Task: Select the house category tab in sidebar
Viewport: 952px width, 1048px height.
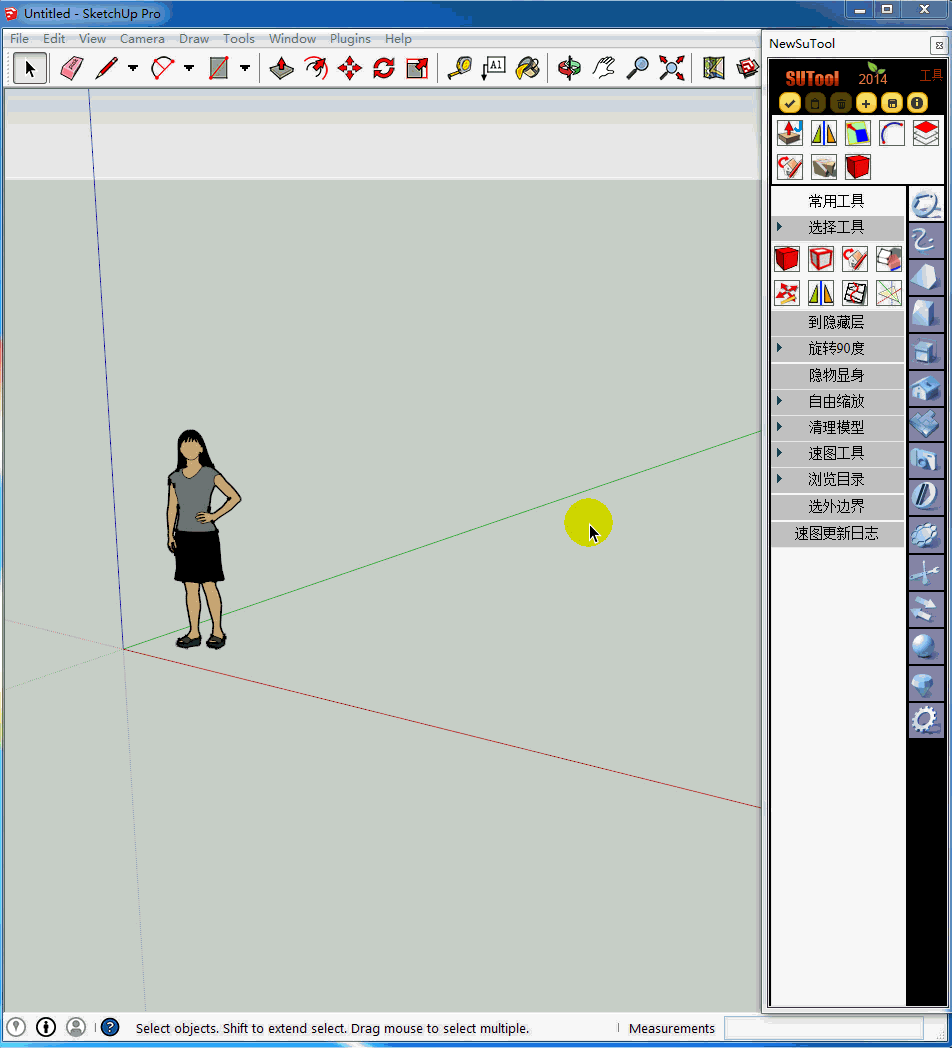Action: coord(925,387)
